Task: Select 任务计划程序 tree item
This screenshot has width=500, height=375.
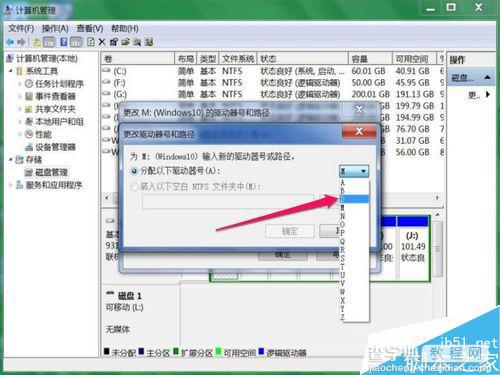Action: pyautogui.click(x=59, y=84)
